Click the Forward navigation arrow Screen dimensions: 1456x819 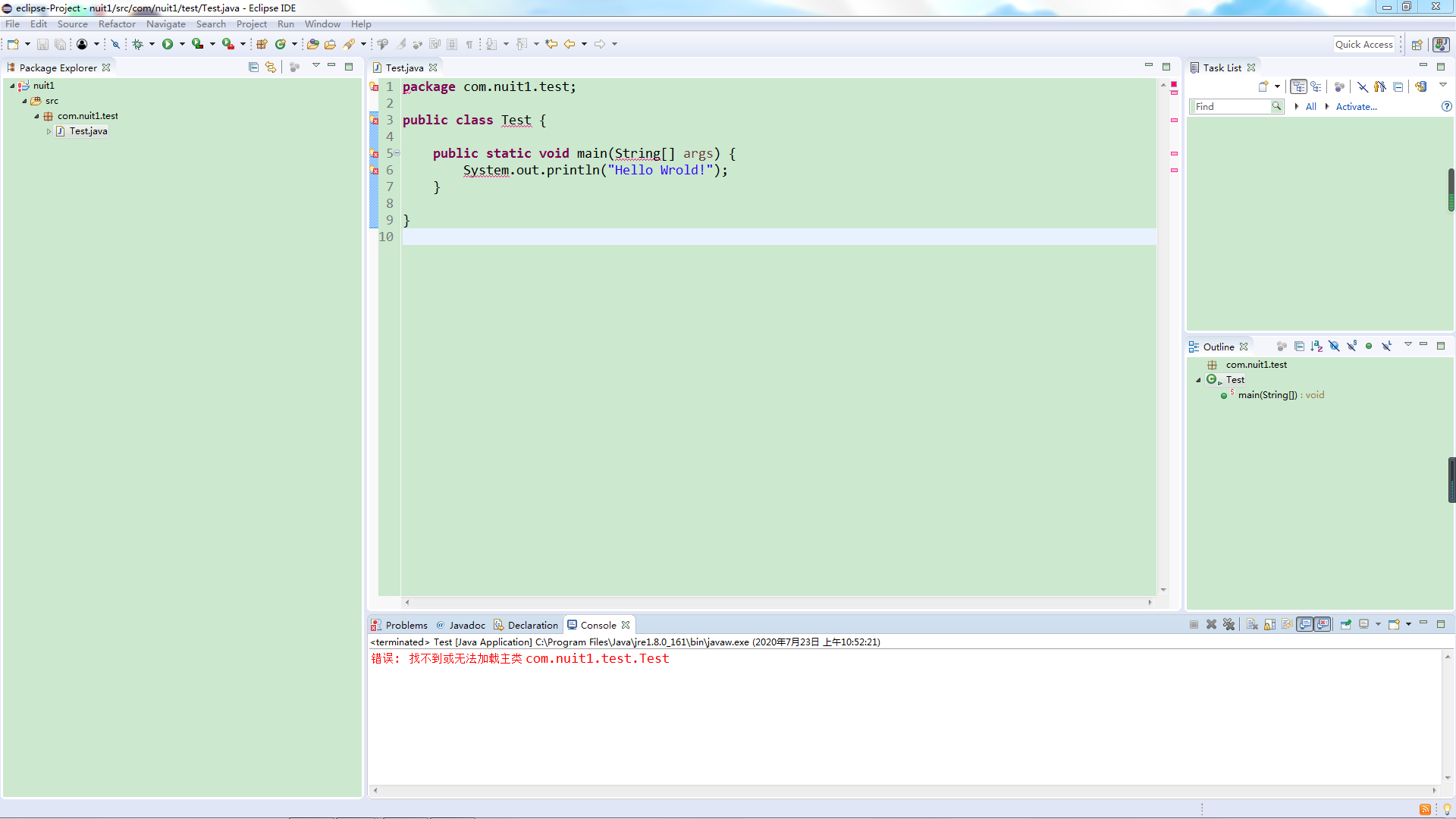(x=600, y=44)
